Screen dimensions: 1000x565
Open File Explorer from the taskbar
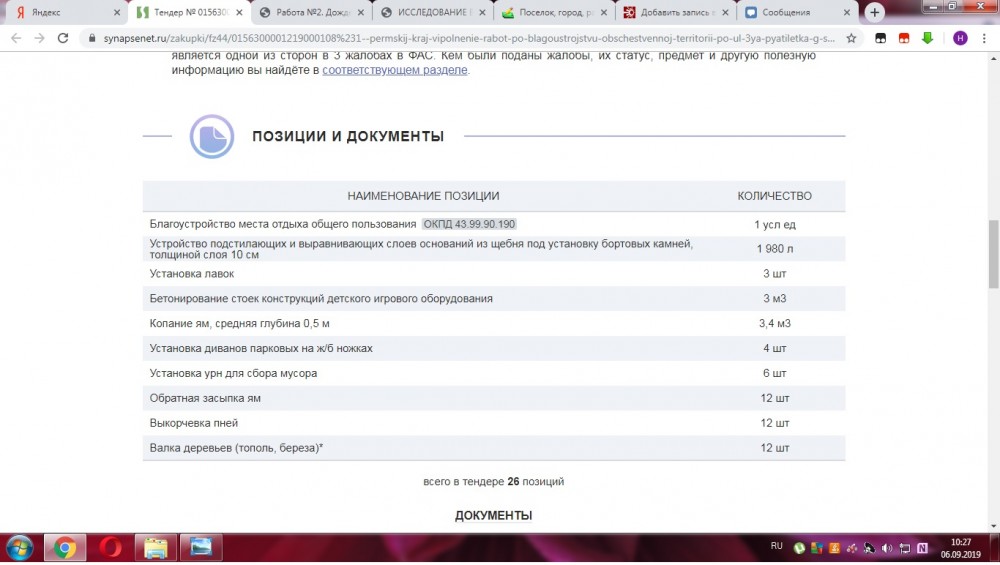tap(155, 547)
